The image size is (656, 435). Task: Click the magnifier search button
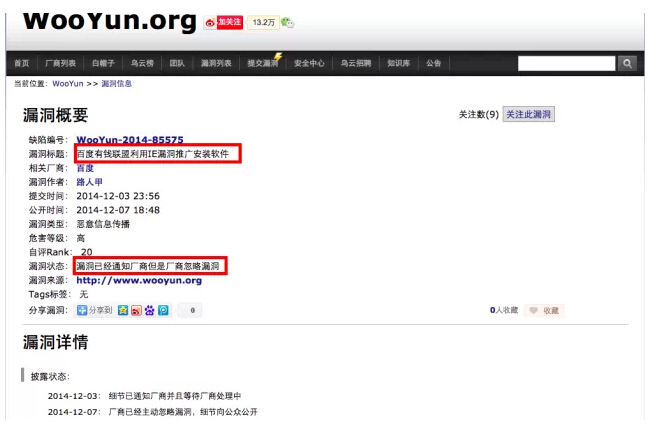(x=627, y=64)
